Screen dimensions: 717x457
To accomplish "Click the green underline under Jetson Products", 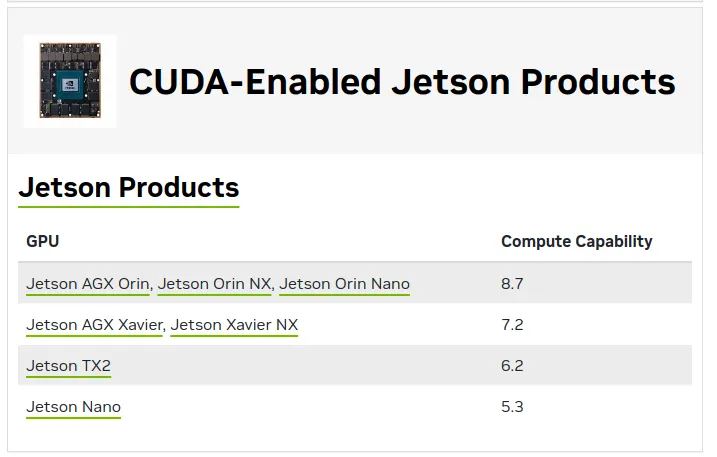I will (129, 207).
